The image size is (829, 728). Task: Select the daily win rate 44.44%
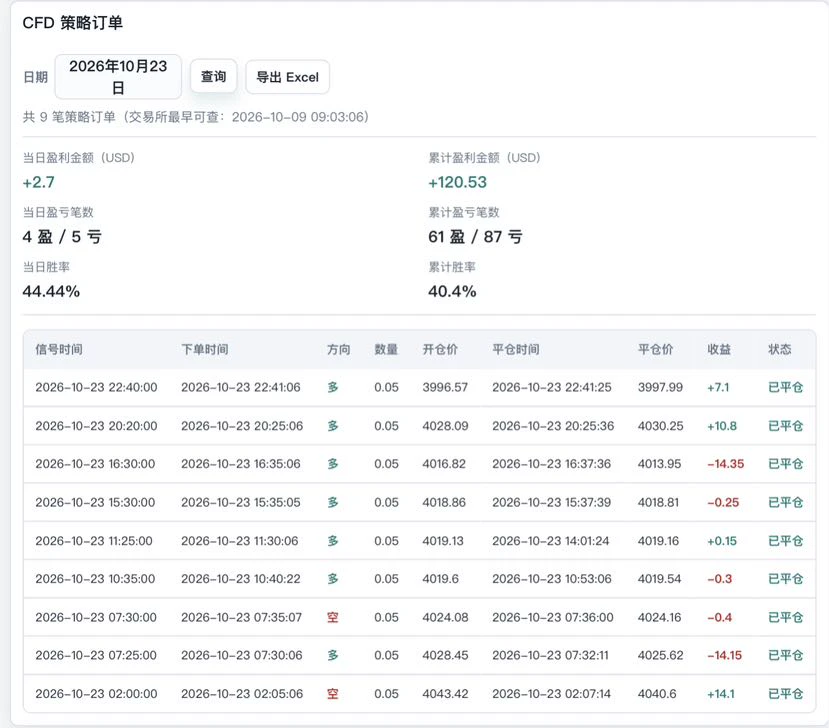(51, 291)
